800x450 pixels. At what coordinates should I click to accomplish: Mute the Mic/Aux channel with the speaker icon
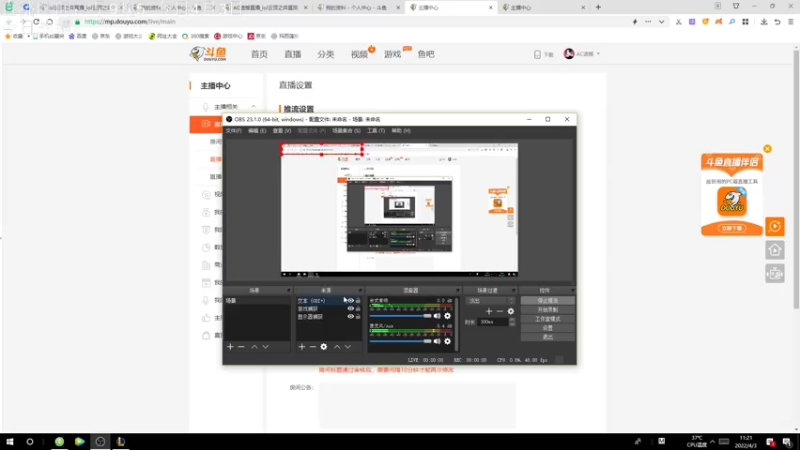coord(437,341)
